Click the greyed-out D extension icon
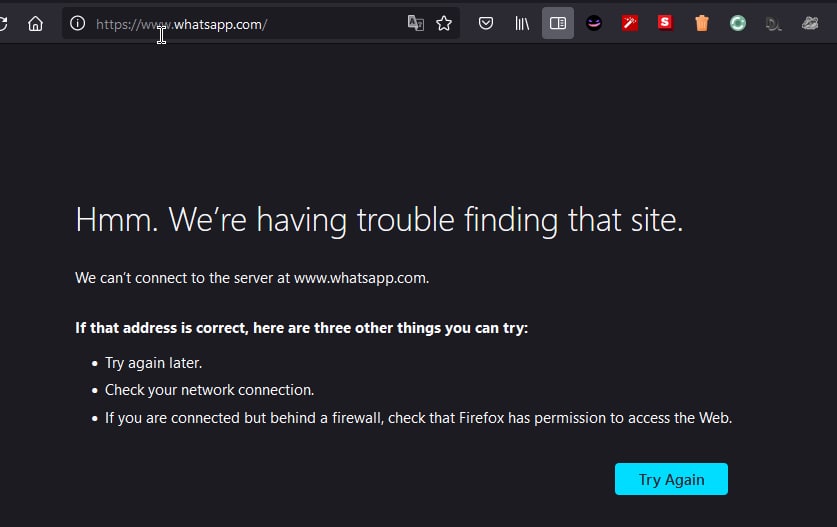The height and width of the screenshot is (527, 837). coord(773,23)
